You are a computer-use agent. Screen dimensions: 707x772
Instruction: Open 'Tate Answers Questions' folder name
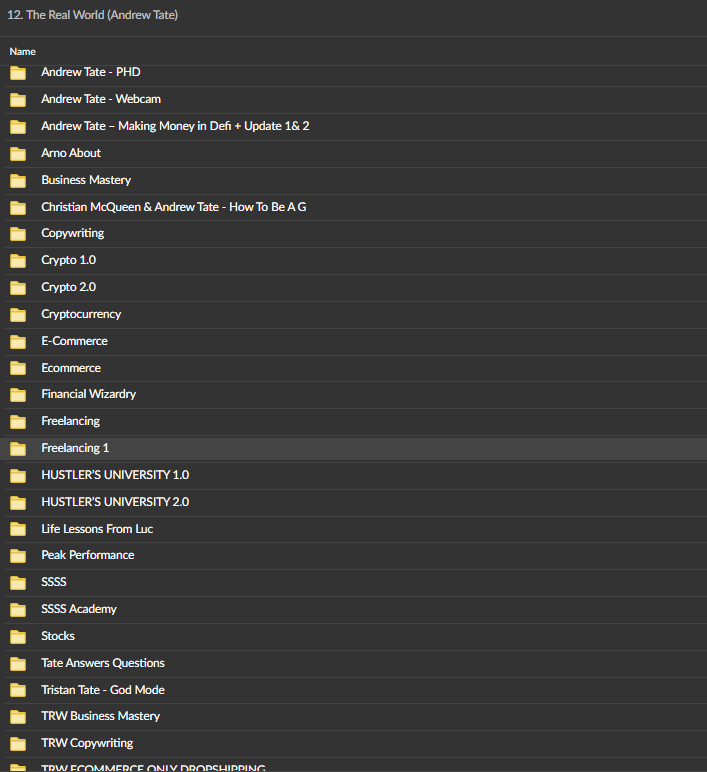(103, 663)
